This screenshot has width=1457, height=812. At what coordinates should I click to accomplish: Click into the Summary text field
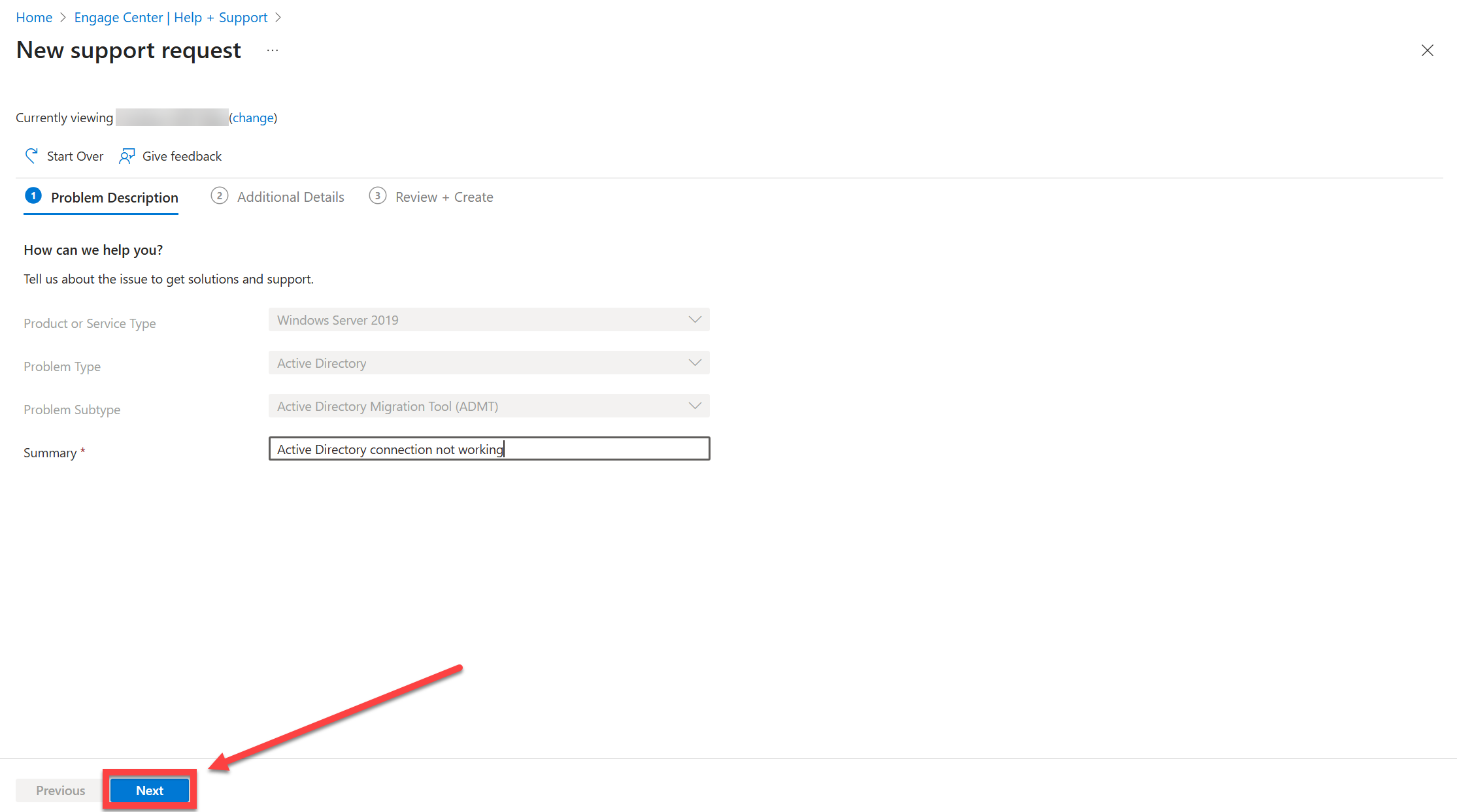[x=489, y=449]
